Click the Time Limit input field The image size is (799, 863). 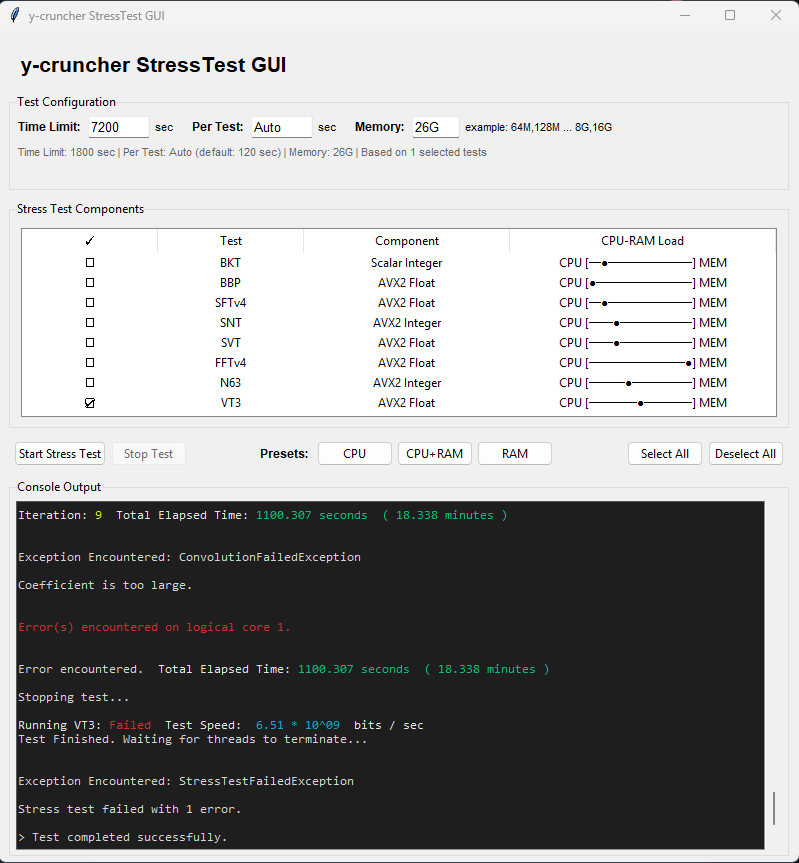(x=118, y=127)
